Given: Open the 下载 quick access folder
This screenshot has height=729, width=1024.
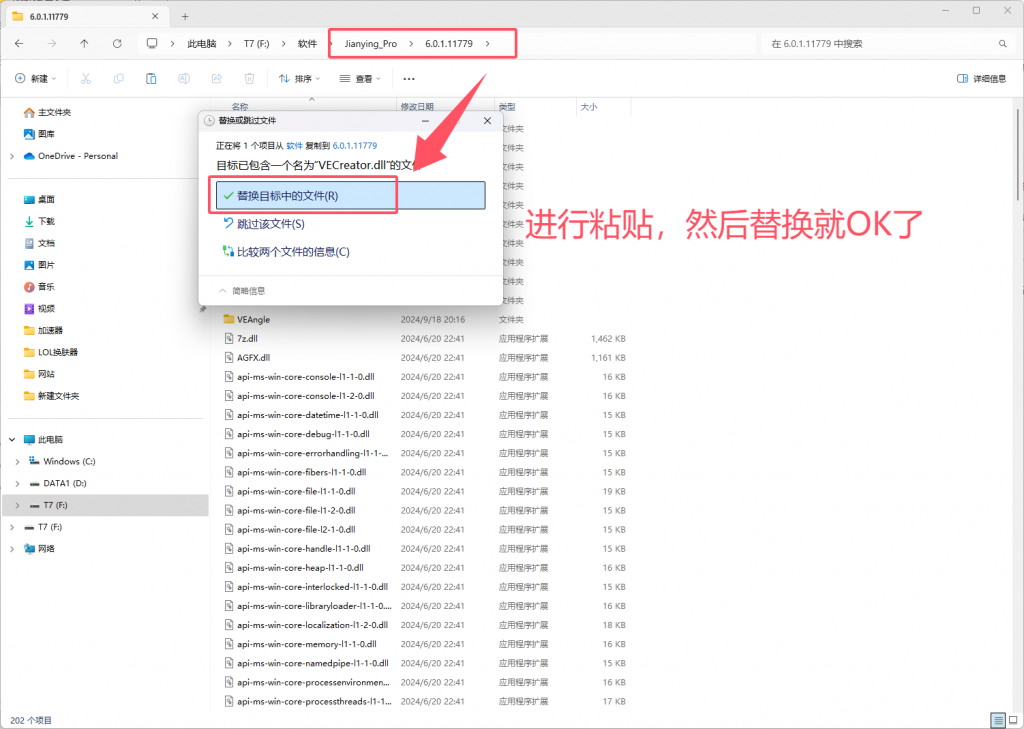Looking at the screenshot, I should click(x=39, y=221).
